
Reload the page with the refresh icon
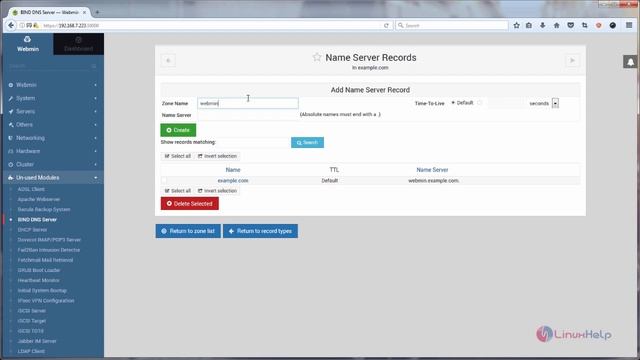tap(386, 25)
